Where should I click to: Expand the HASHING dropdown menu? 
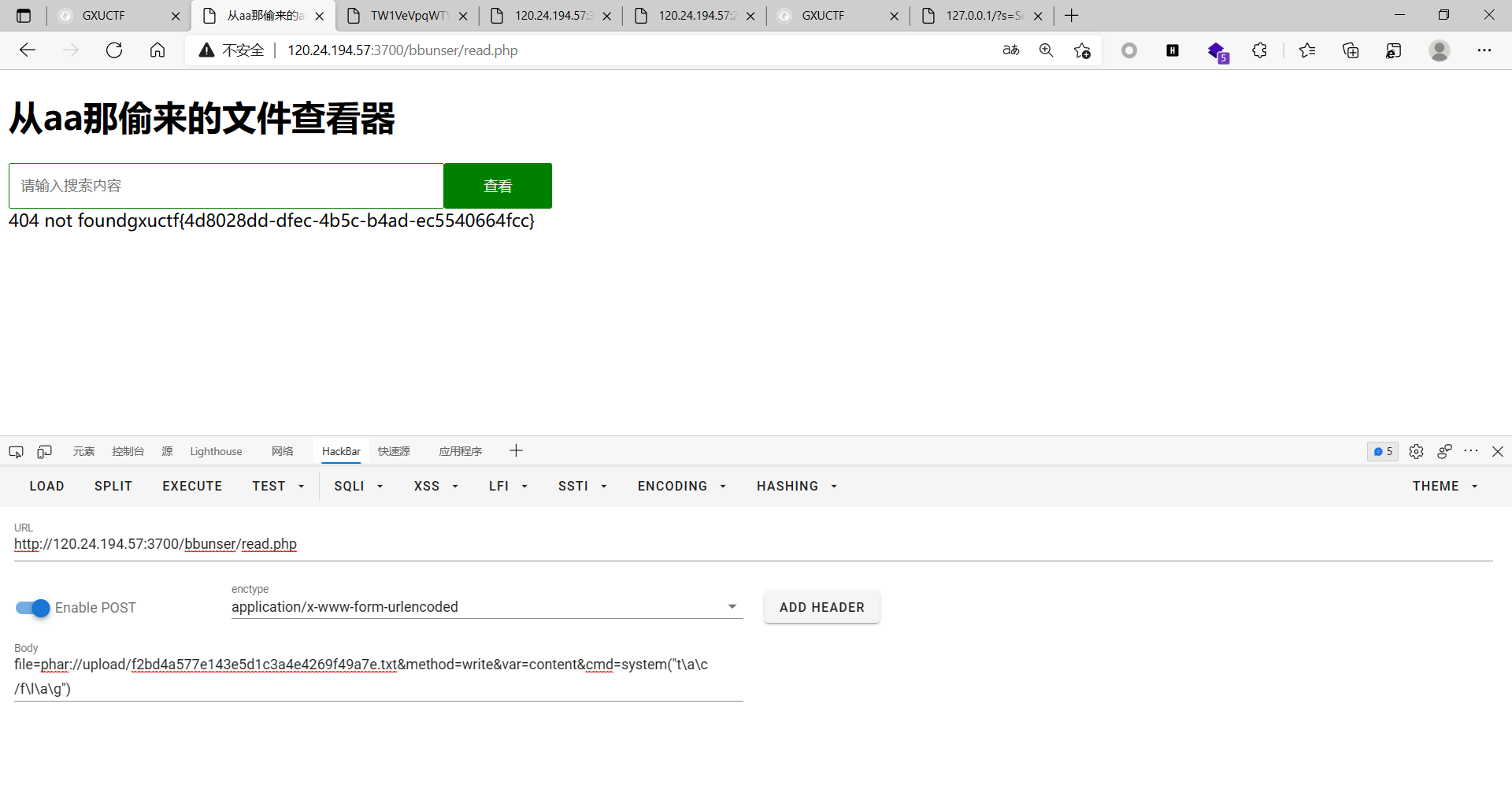pos(796,486)
